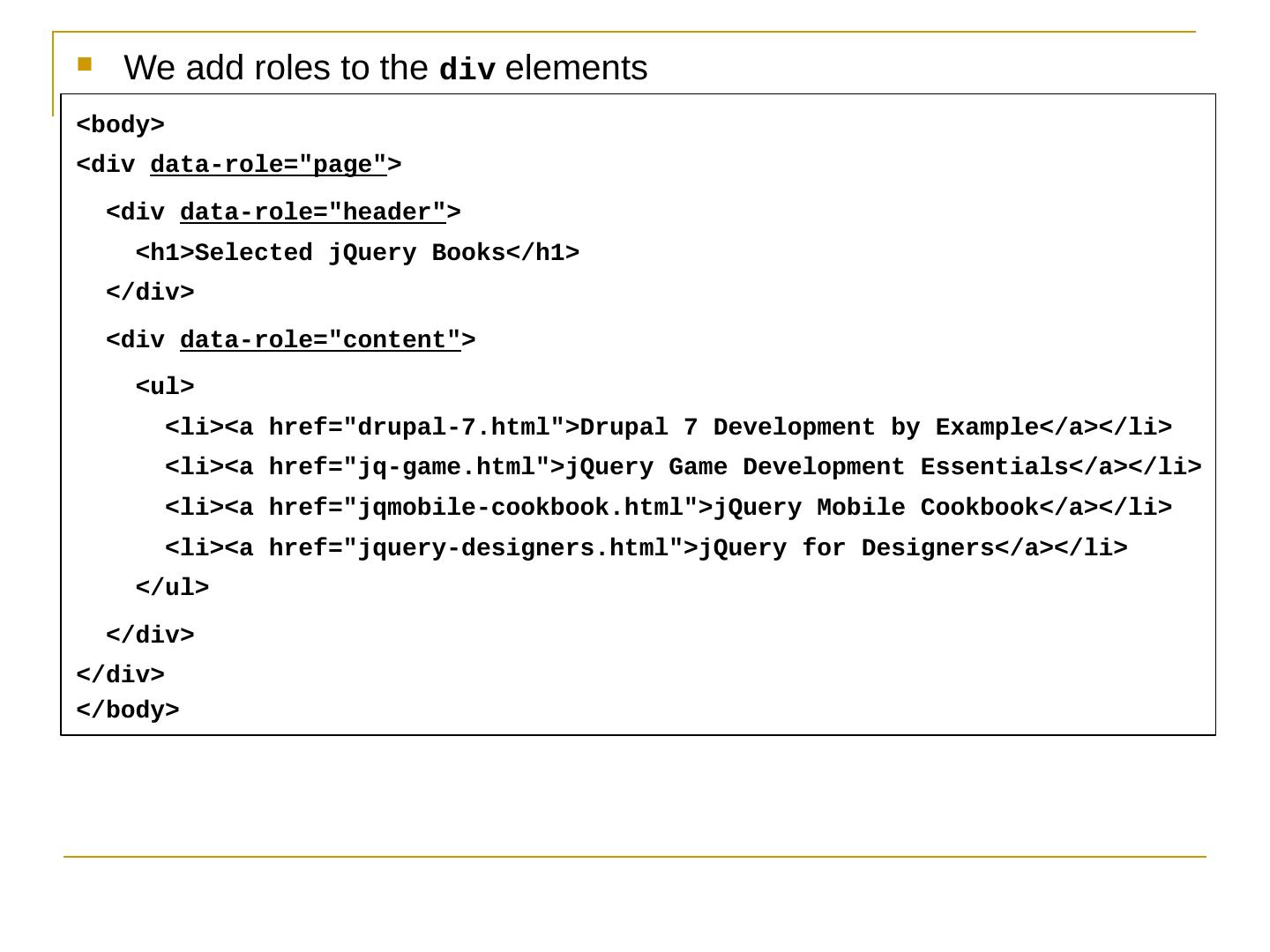
Task: Click the gold horizontal line below the code box
Action: pyautogui.click(x=634, y=856)
